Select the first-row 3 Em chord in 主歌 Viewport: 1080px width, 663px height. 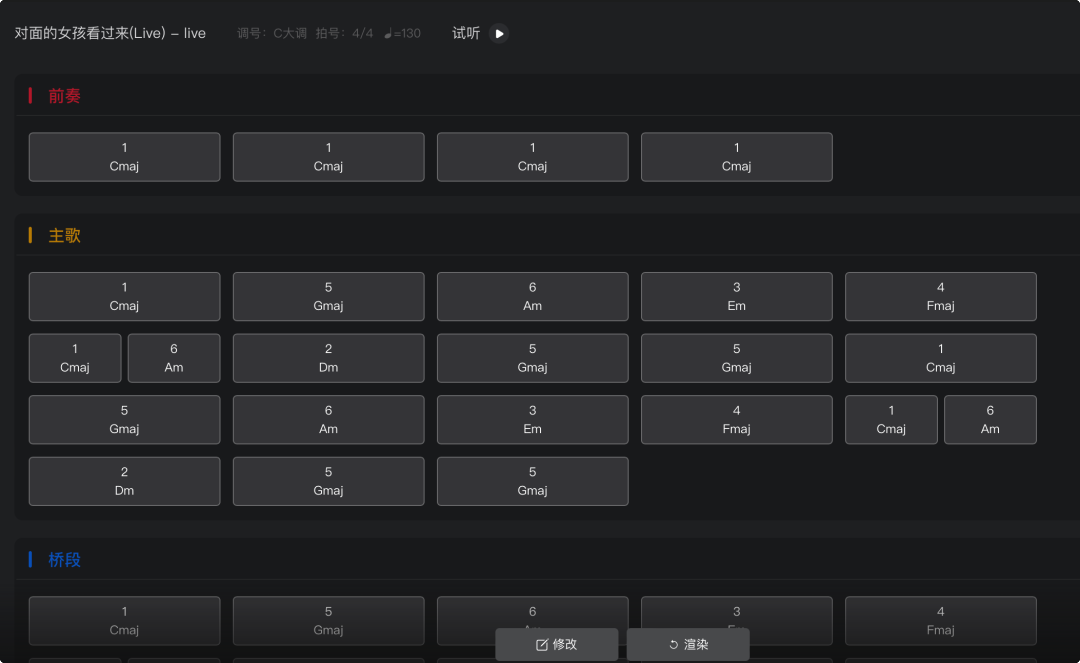pyautogui.click(x=736, y=297)
